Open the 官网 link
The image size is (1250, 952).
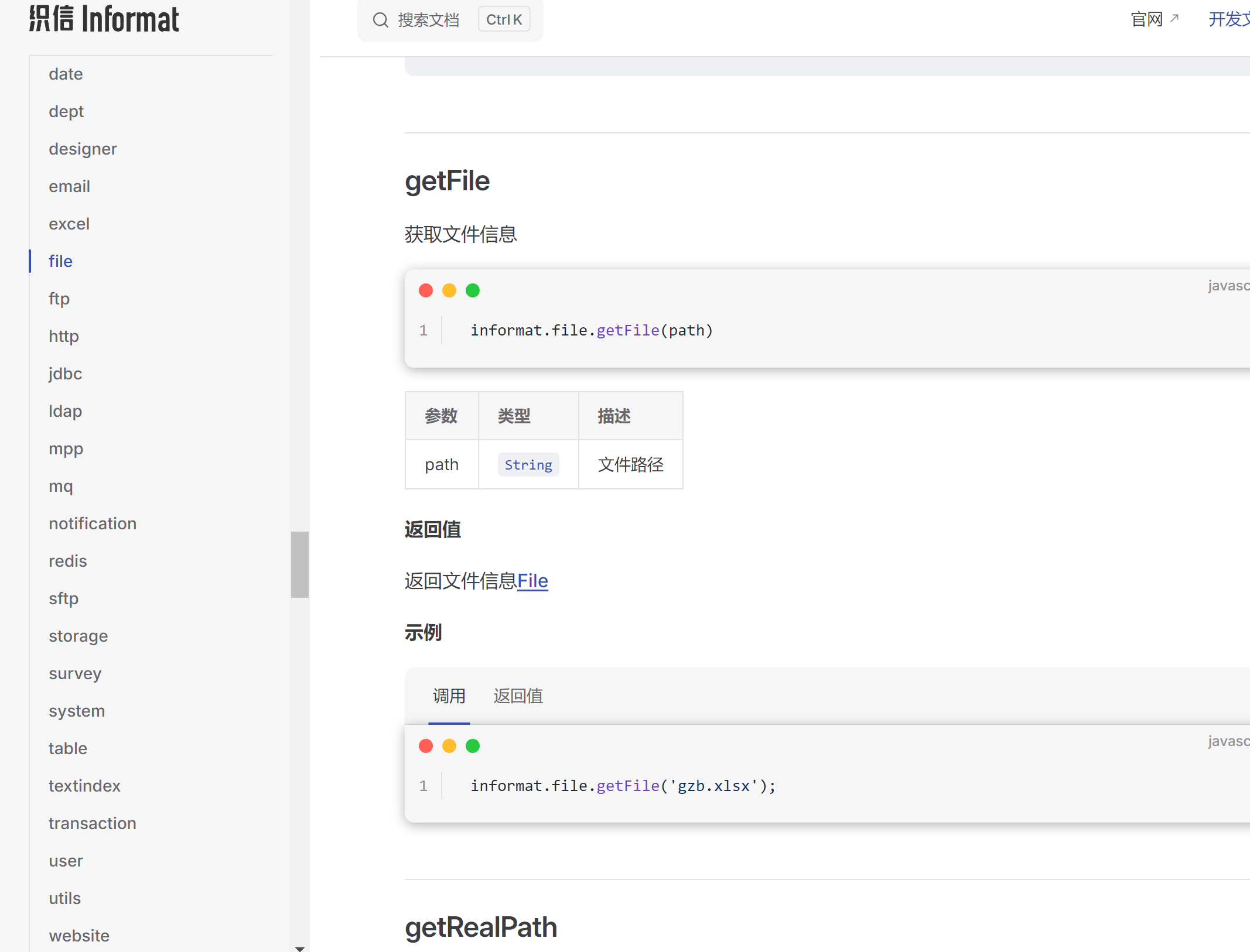pos(1146,19)
